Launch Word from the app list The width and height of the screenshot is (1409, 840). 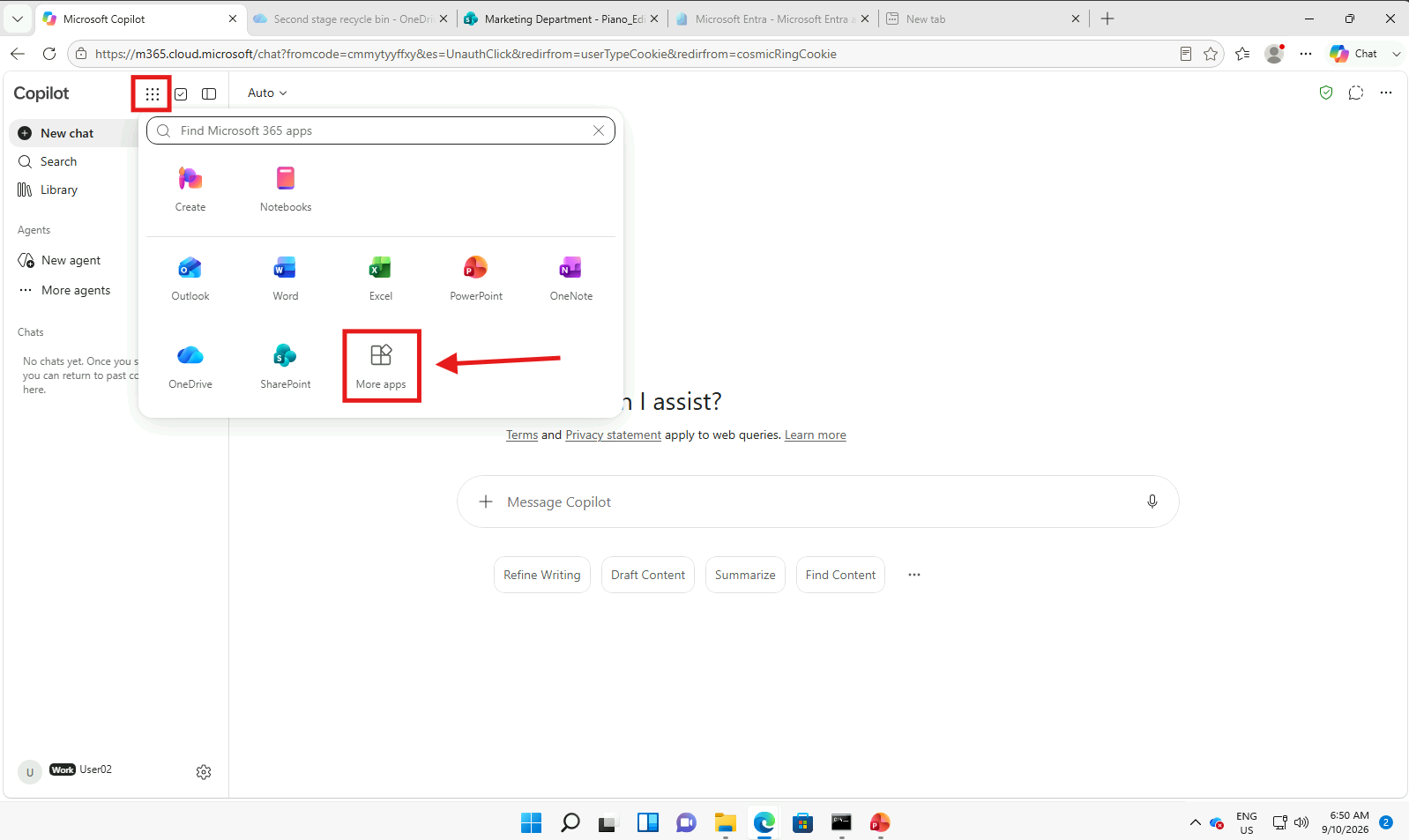(286, 279)
